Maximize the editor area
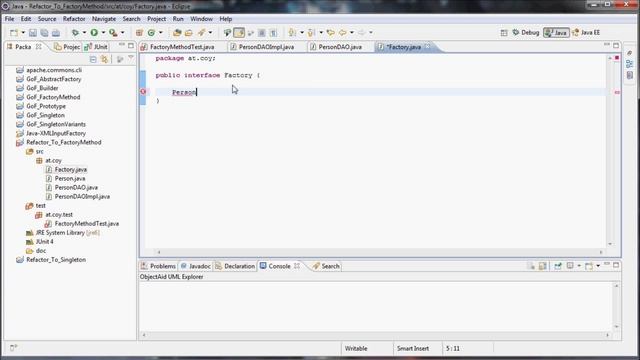 [x=616, y=46]
